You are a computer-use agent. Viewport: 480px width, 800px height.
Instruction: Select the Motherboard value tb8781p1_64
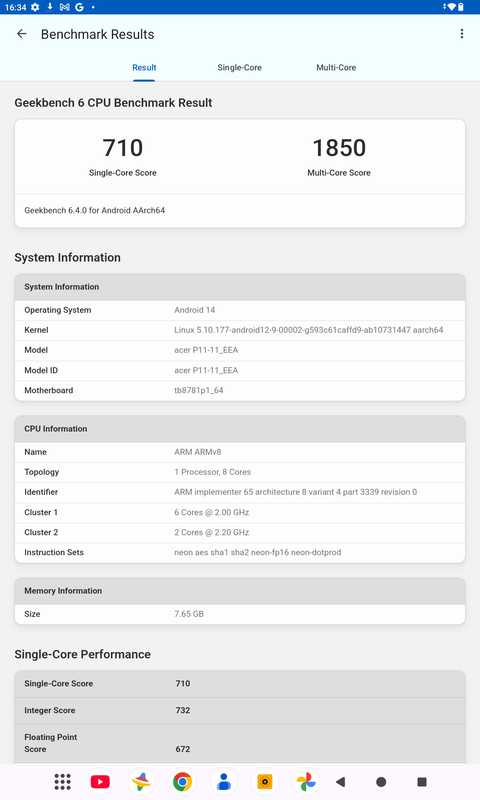(199, 390)
